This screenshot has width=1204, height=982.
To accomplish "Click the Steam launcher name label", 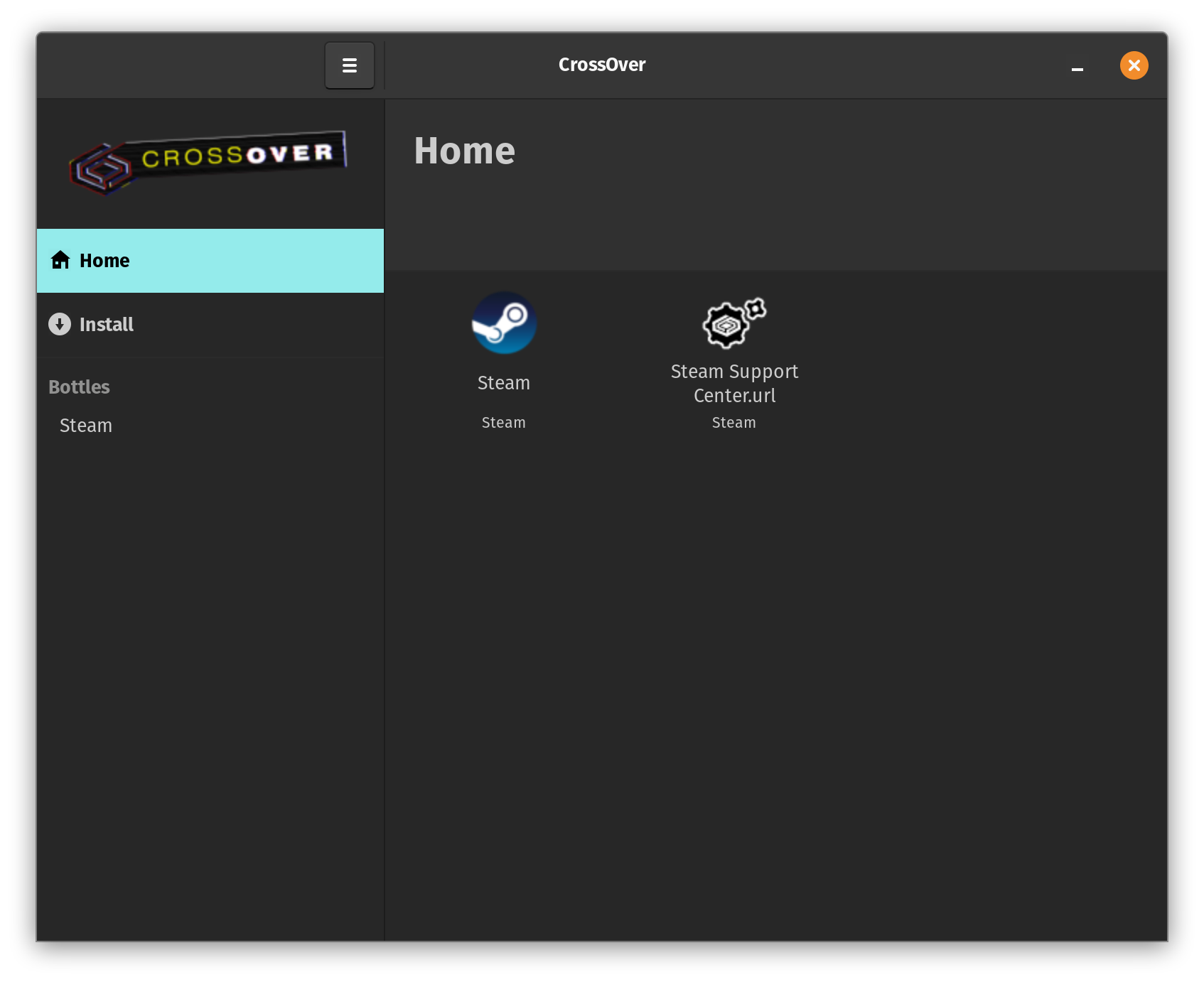I will coord(504,383).
